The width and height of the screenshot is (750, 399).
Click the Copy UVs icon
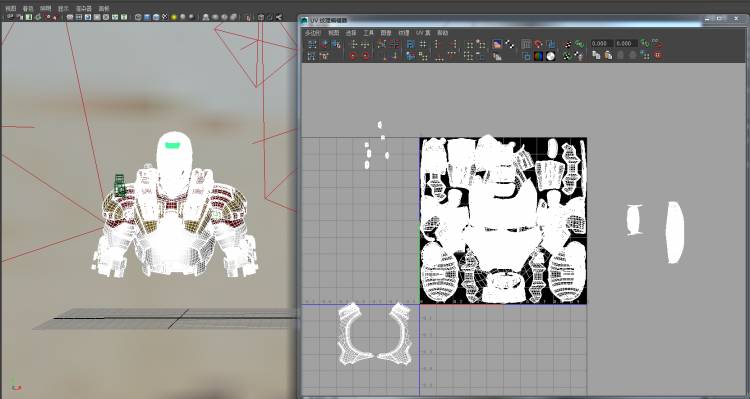click(x=596, y=55)
